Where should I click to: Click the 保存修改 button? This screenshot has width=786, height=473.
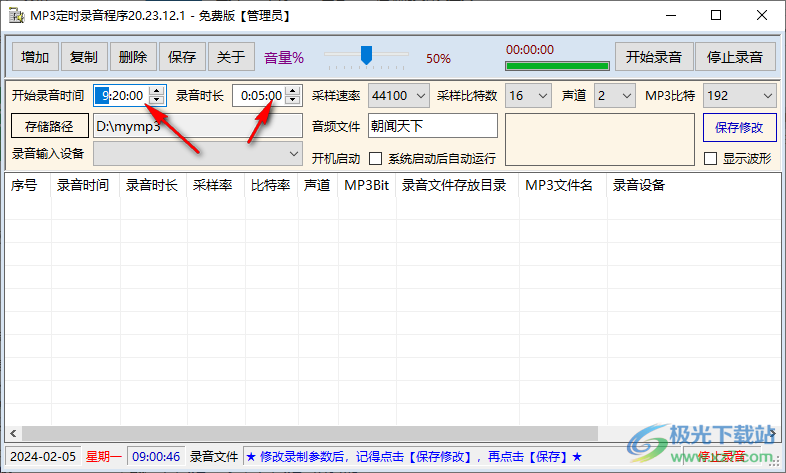click(739, 127)
